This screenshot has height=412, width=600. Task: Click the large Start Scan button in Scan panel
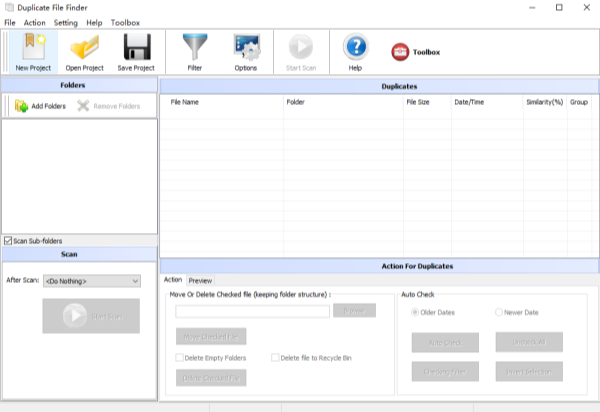(x=91, y=316)
